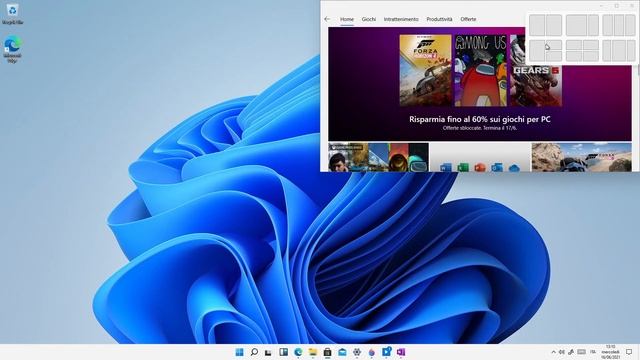Image resolution: width=640 pixels, height=360 pixels.
Task: Snap to narrow right zone of two-thirds layout
Action: click(x=593, y=25)
